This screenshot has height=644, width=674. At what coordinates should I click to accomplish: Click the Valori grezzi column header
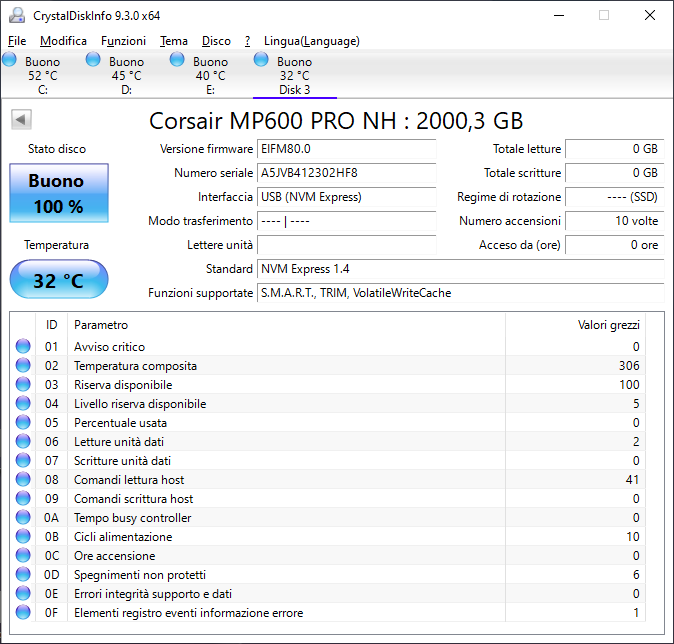point(575,325)
